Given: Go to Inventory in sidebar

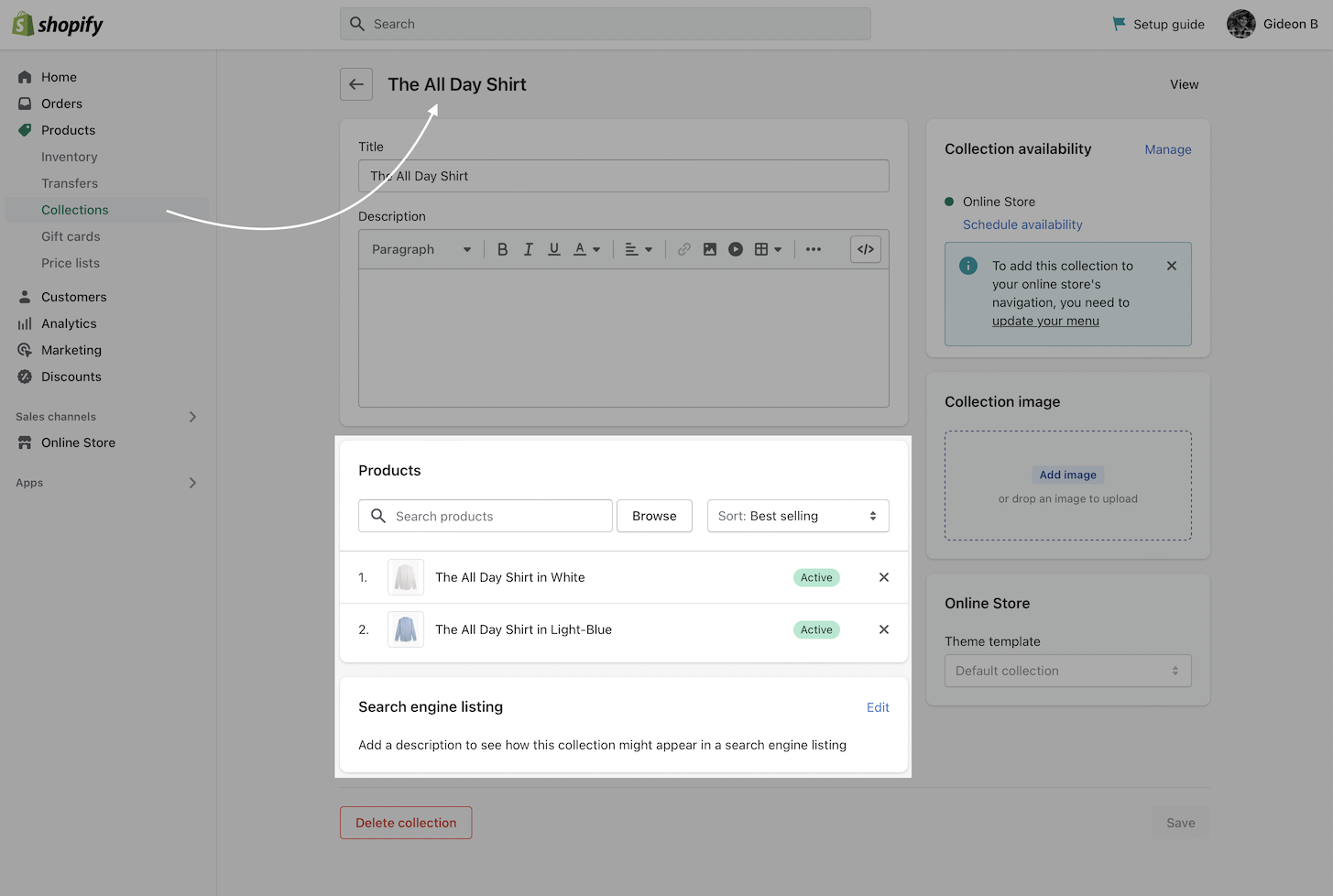Looking at the screenshot, I should pos(69,157).
